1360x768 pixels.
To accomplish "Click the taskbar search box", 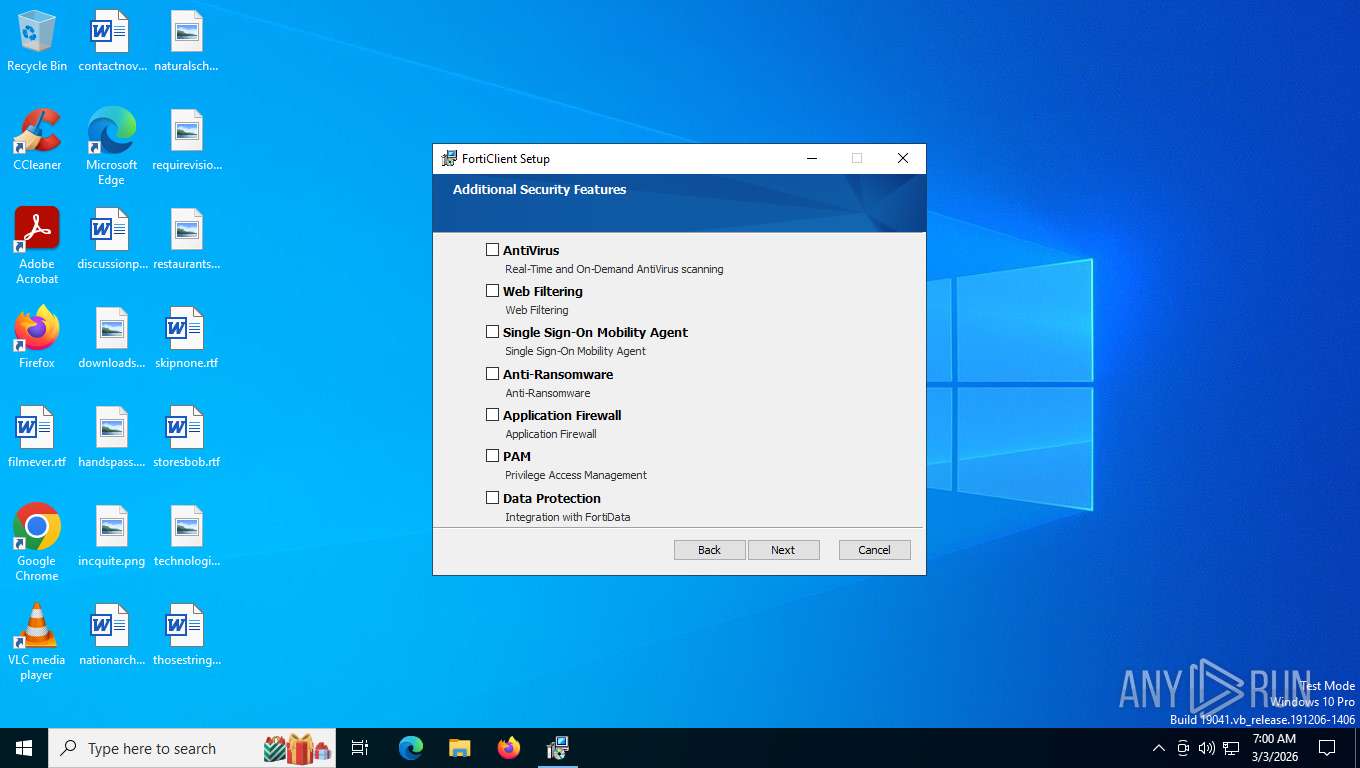I will 192,748.
